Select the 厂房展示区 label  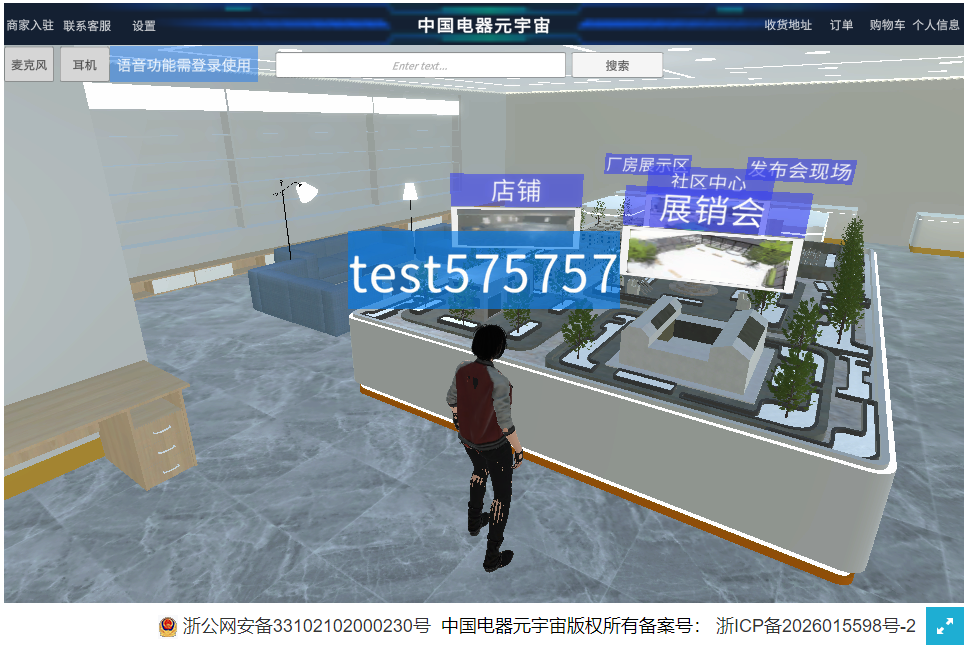coord(647,164)
